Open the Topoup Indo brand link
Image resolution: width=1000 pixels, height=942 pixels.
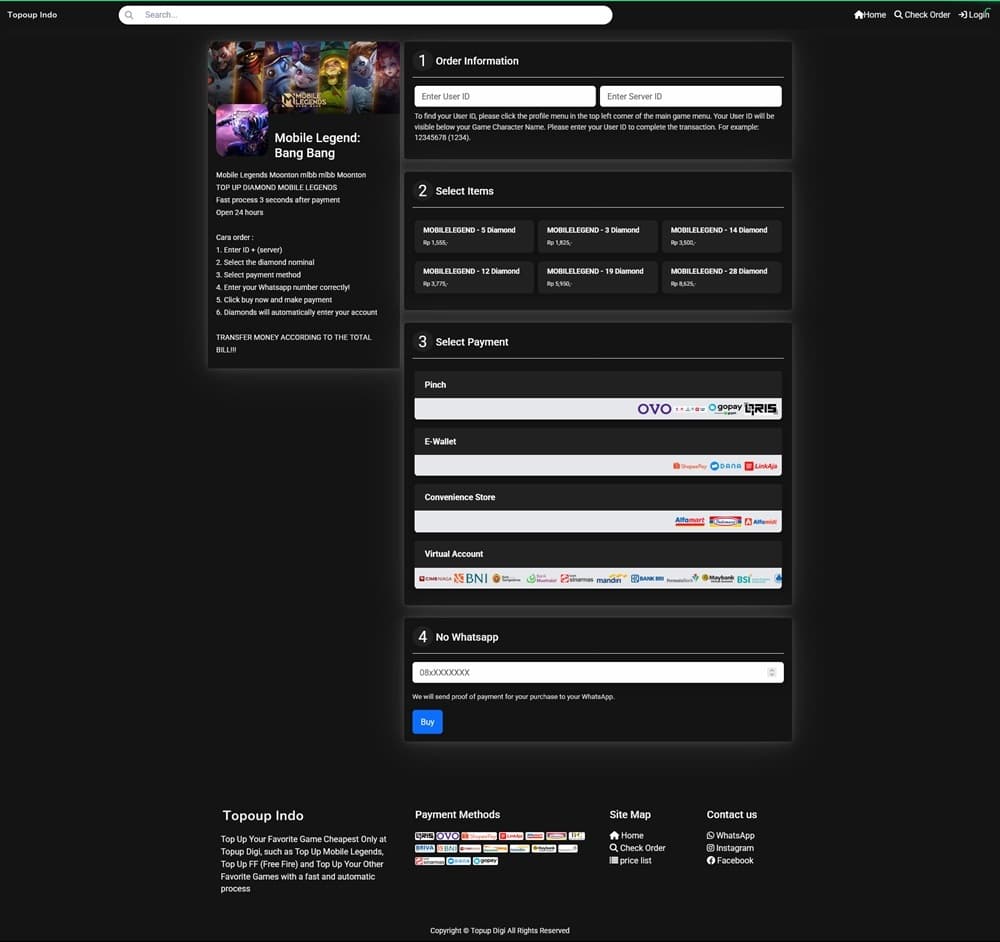(32, 15)
